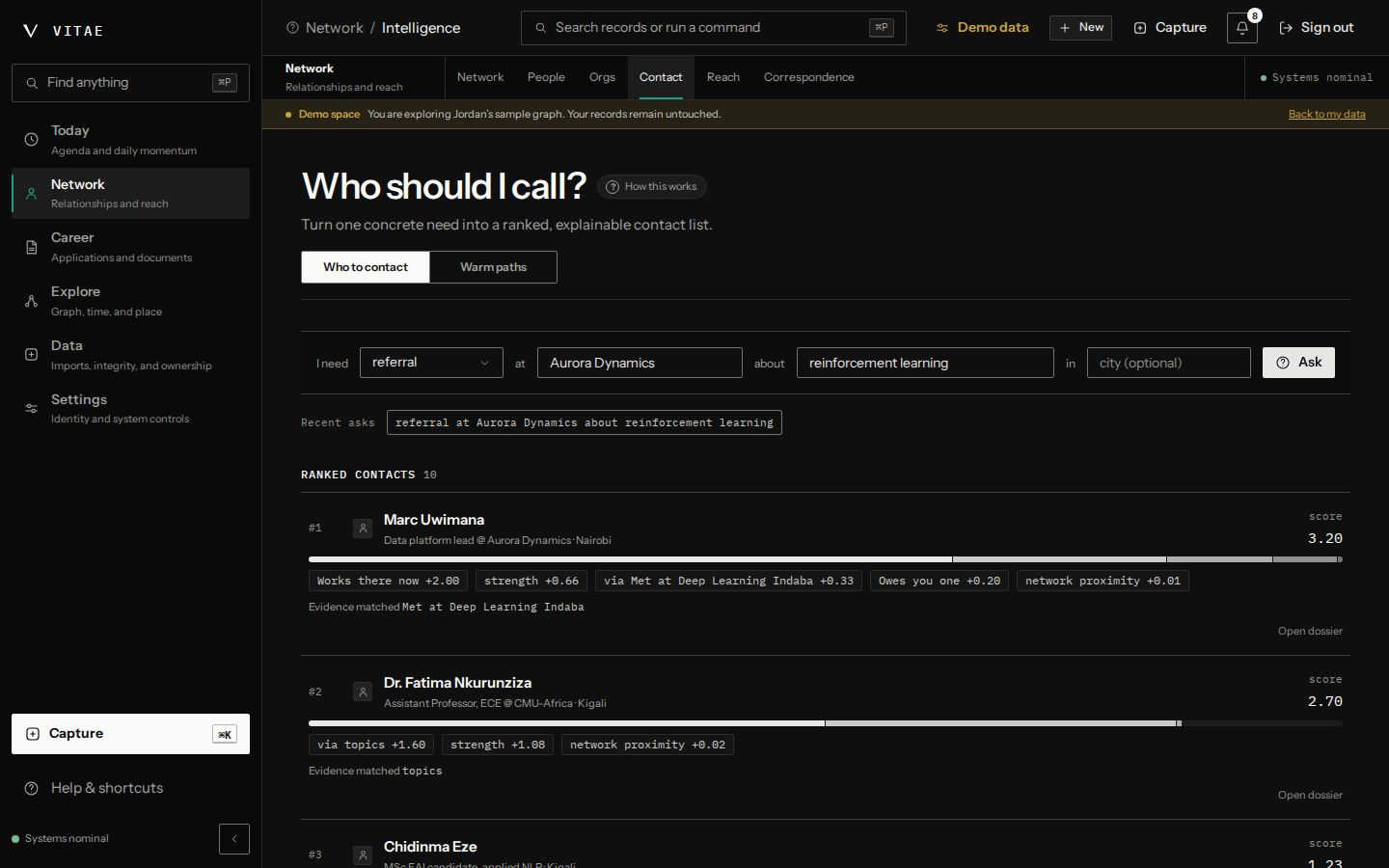
Task: Switch to the People tab
Action: click(546, 77)
